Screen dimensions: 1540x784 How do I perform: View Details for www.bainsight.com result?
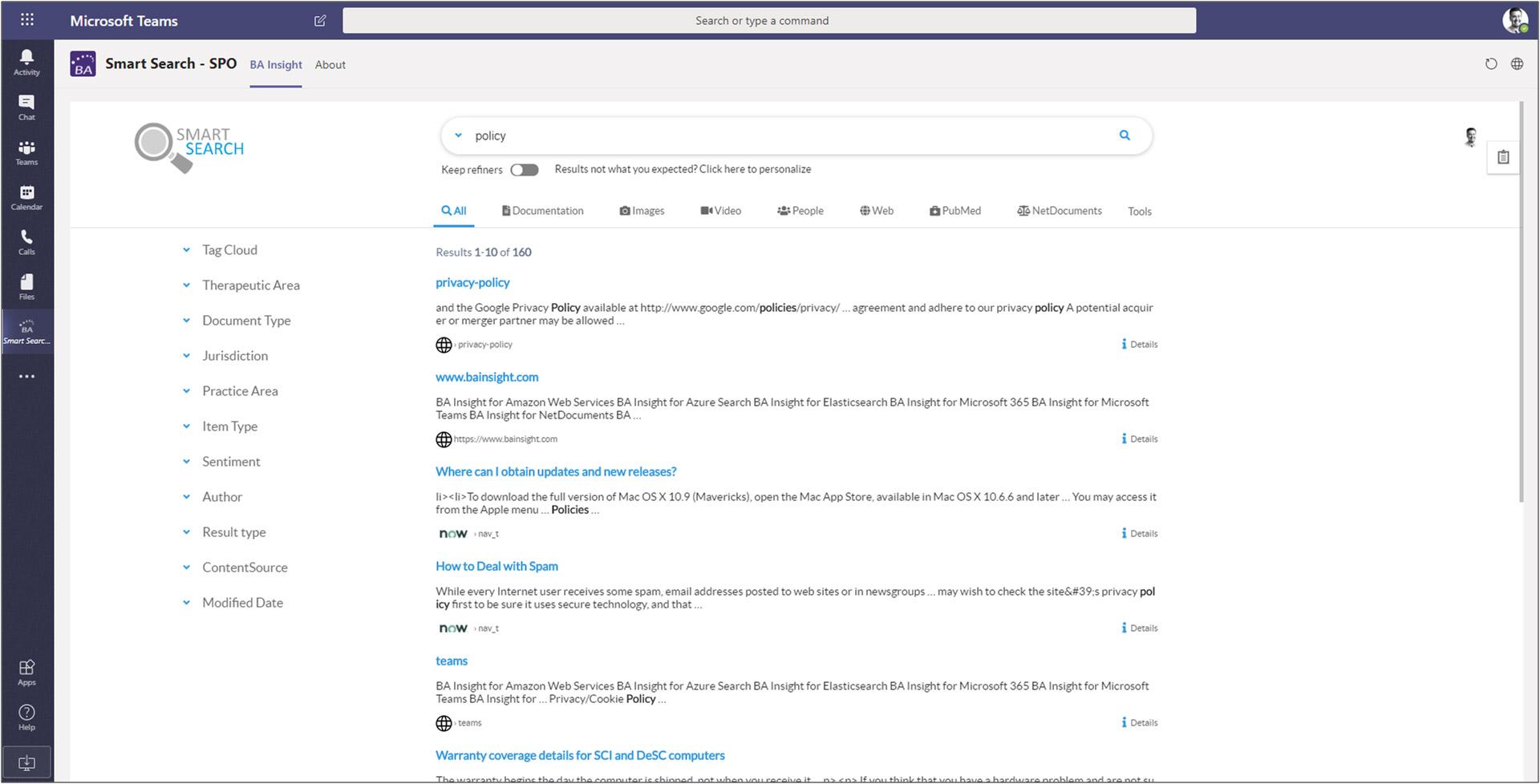coord(1139,439)
